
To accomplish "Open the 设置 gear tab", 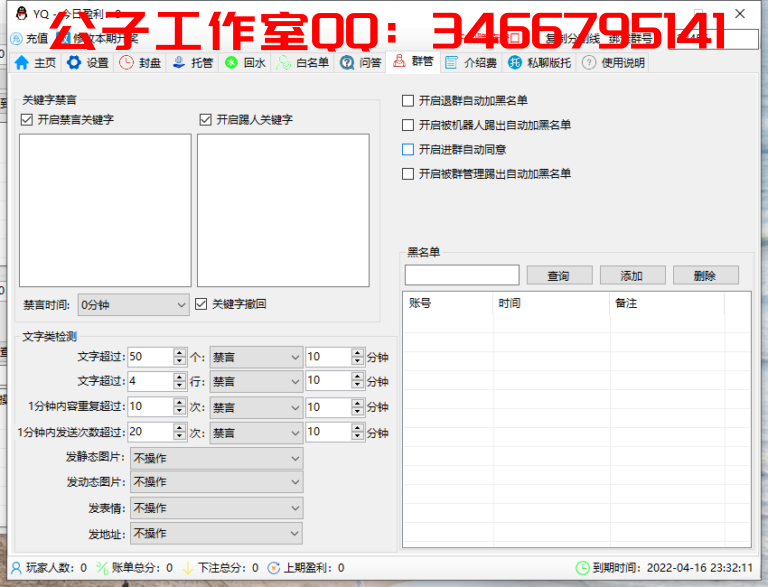I will pyautogui.click(x=88, y=63).
